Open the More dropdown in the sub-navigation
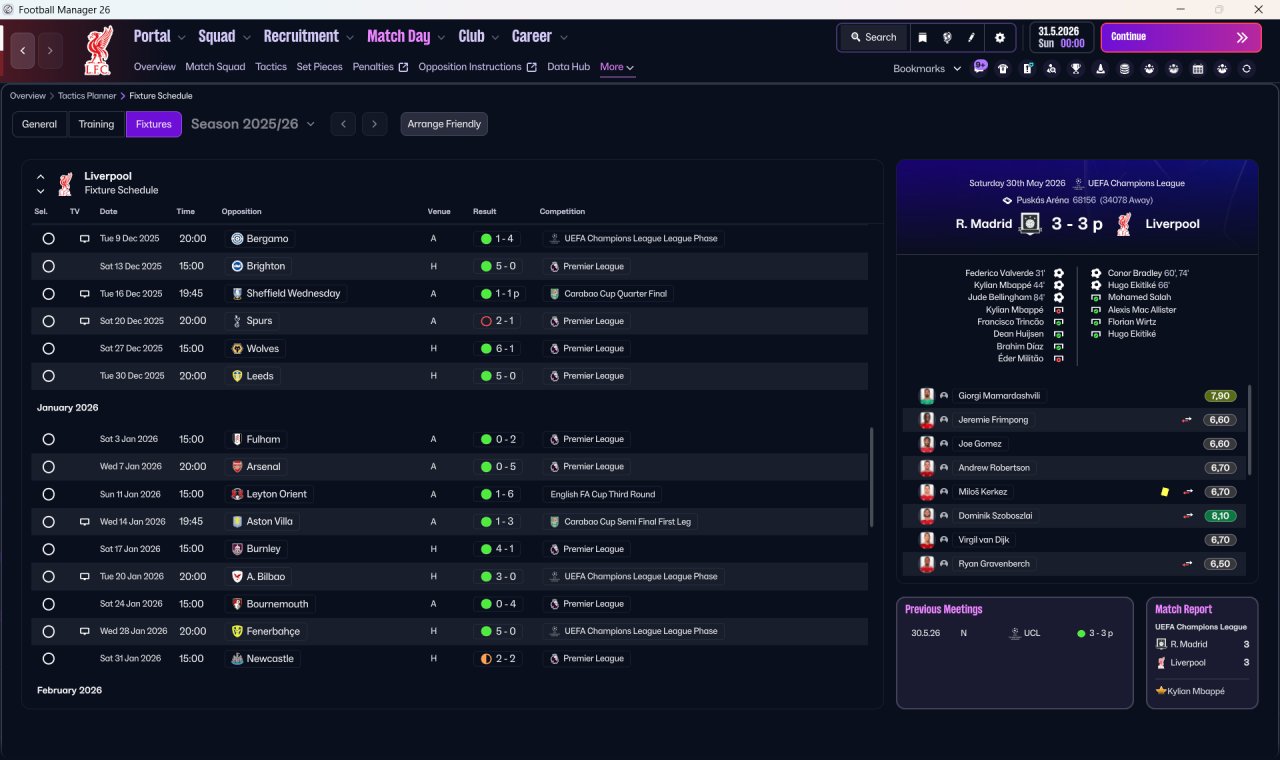This screenshot has width=1280, height=760. point(617,67)
